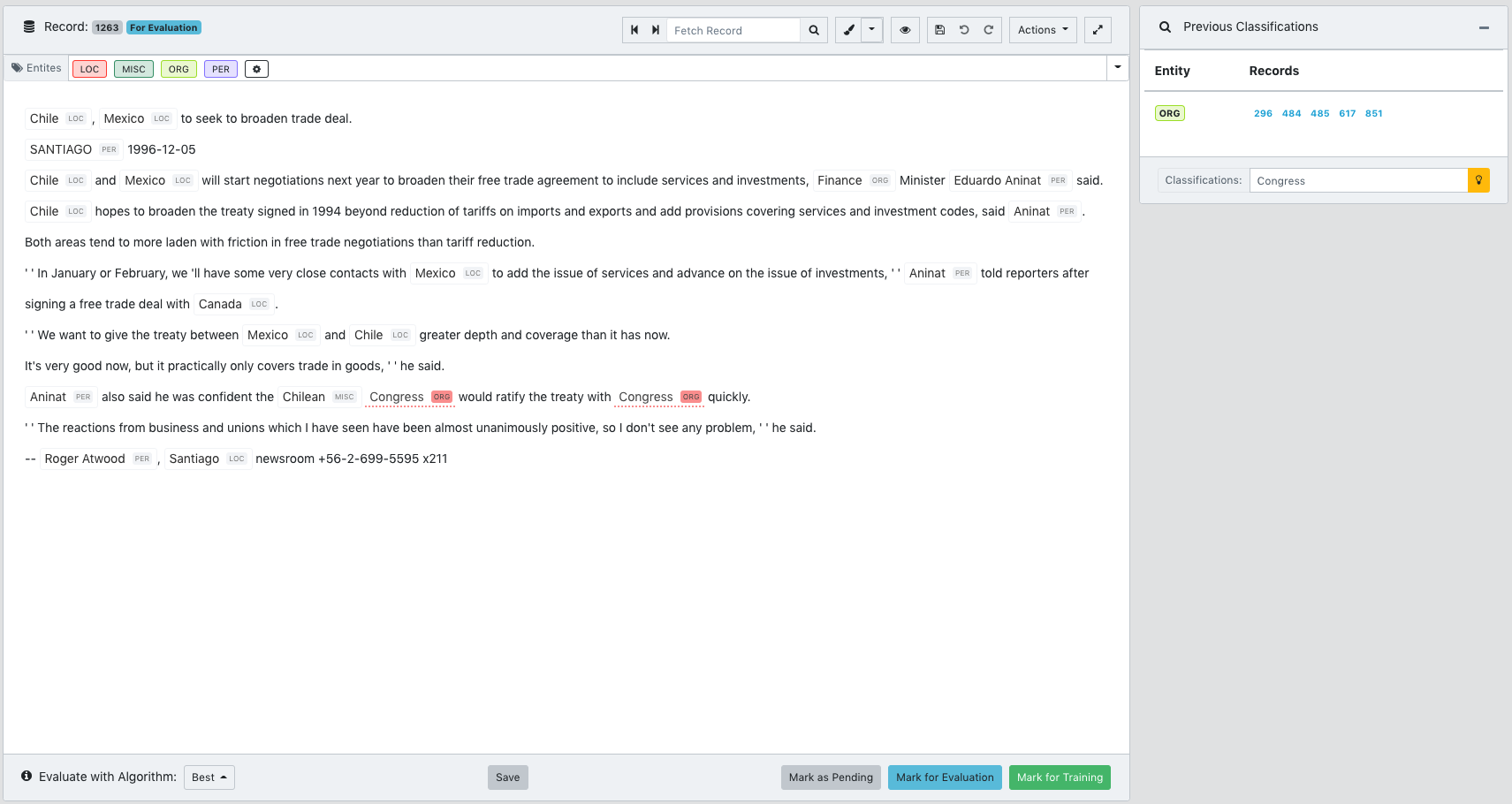1512x804 pixels.
Task: Toggle the PER entity tag
Action: [220, 69]
